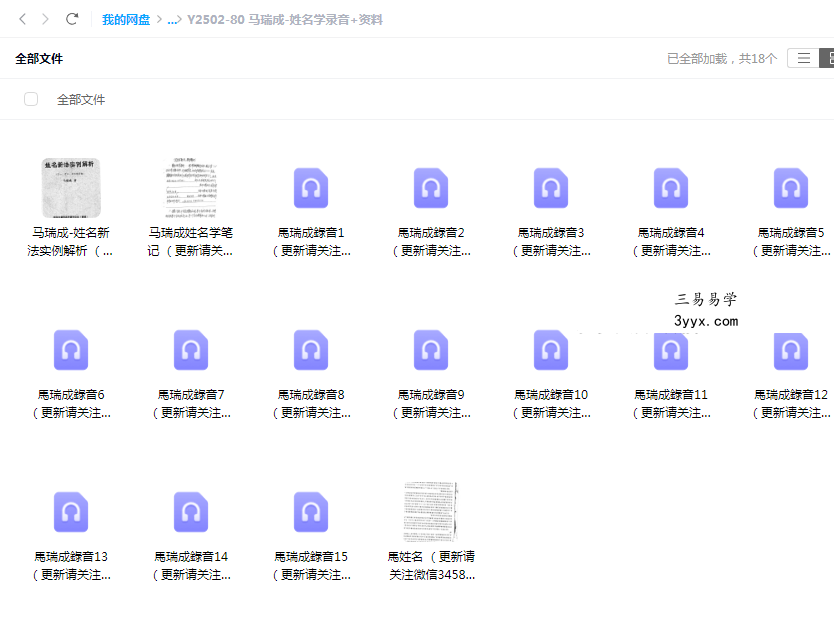Open audio file 馬瑞成錄音10 icon
This screenshot has height=618, width=834.
tap(551, 350)
